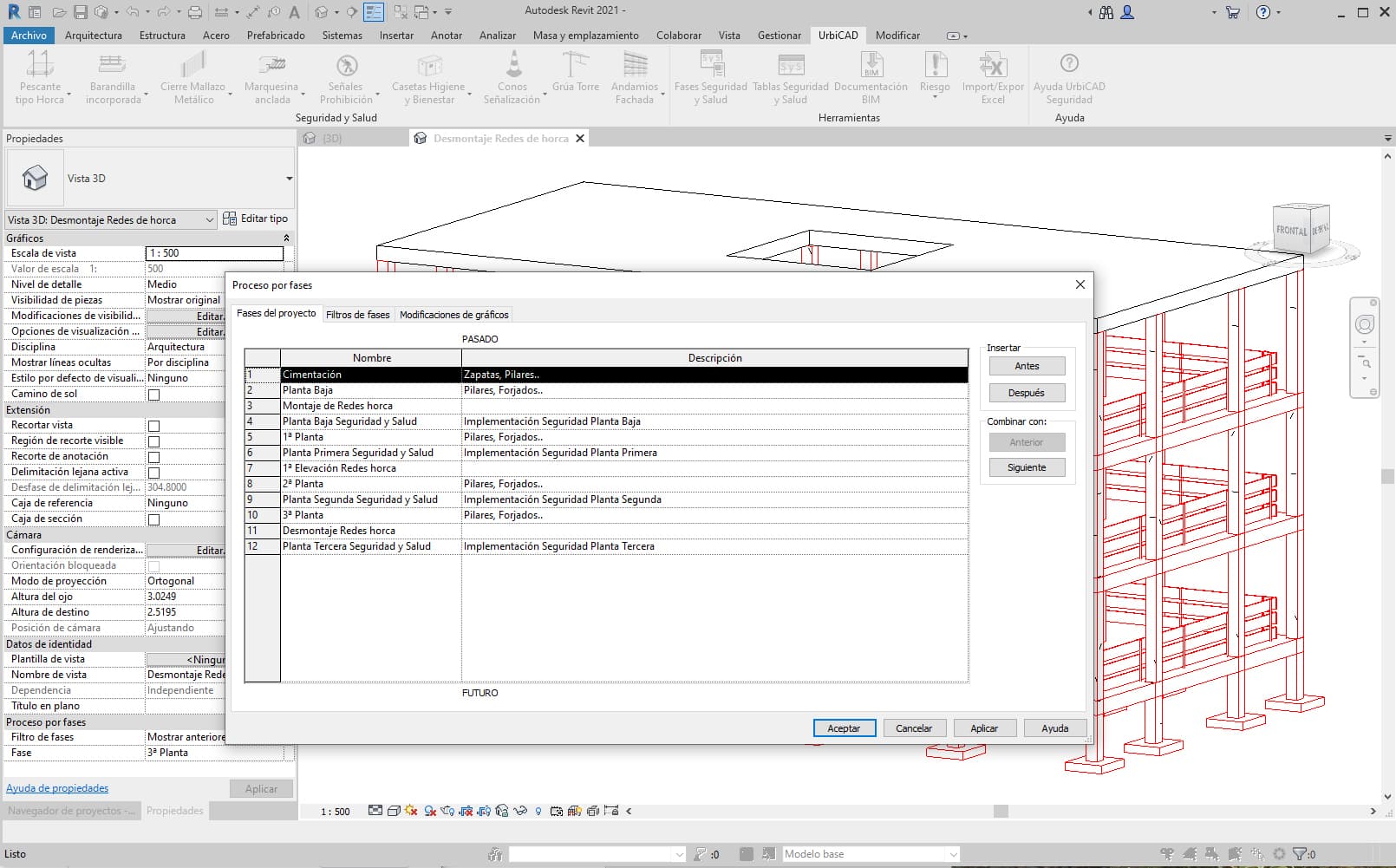Open the Señales Prohibición tool
This screenshot has height=868, width=1396.
pos(346,77)
